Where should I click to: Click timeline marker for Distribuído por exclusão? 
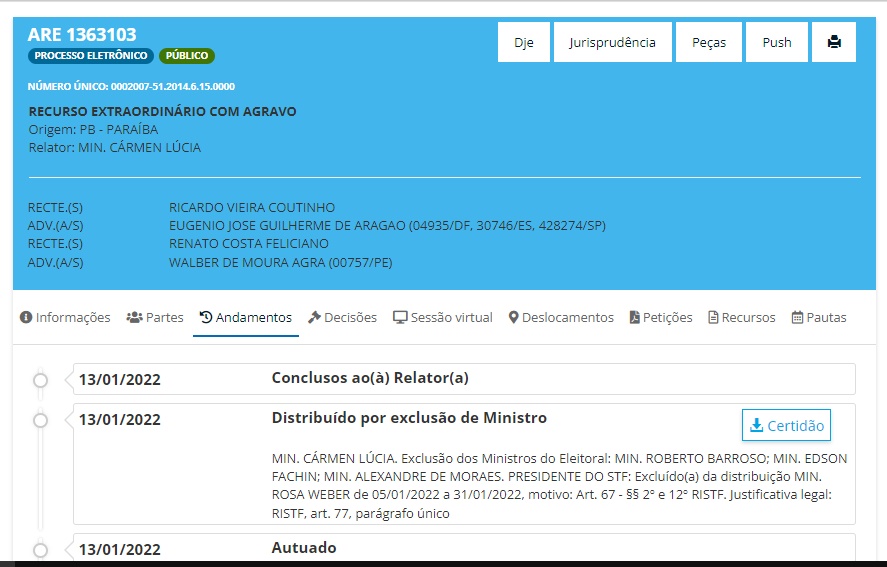pos(40,420)
